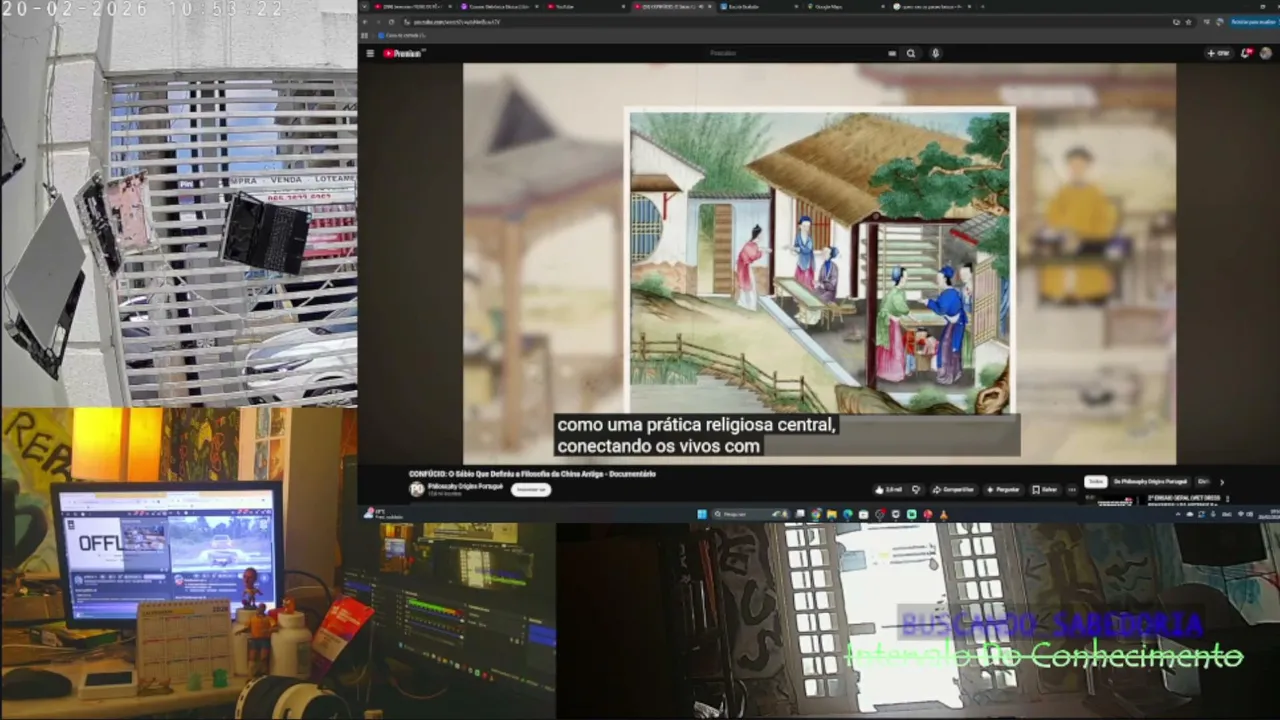Image resolution: width=1280 pixels, height=720 pixels.
Task: Click the video player to pause playback
Action: click(819, 264)
